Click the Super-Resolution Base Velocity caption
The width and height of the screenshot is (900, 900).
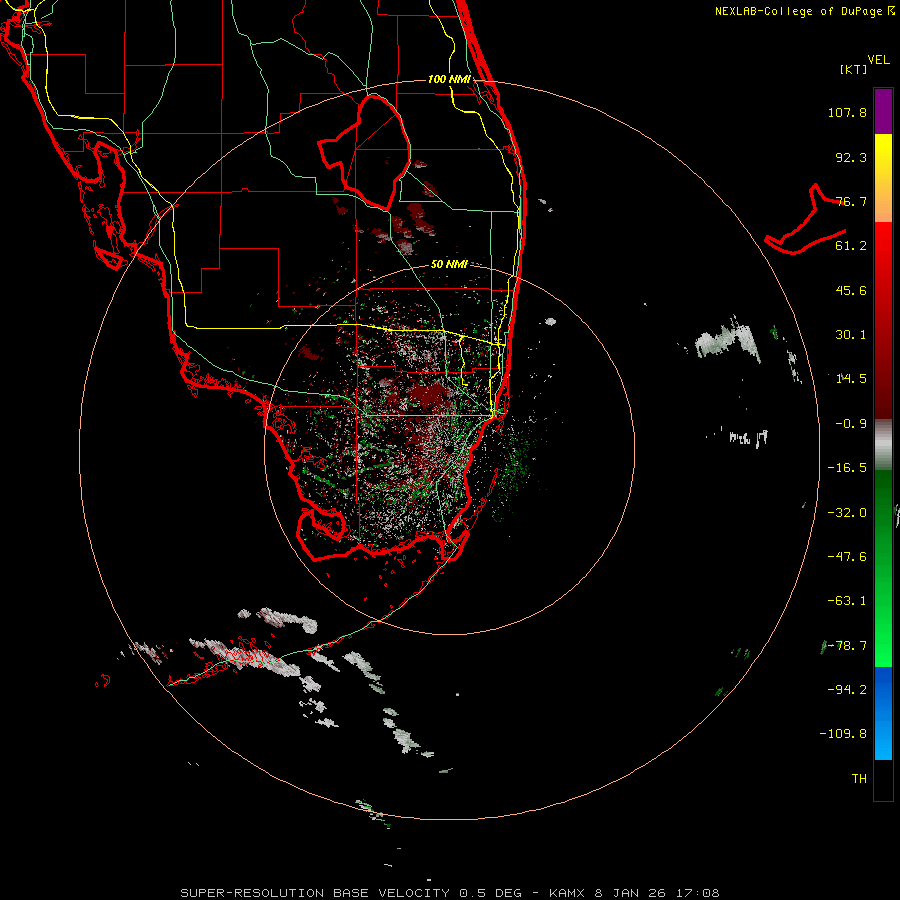pos(449,893)
